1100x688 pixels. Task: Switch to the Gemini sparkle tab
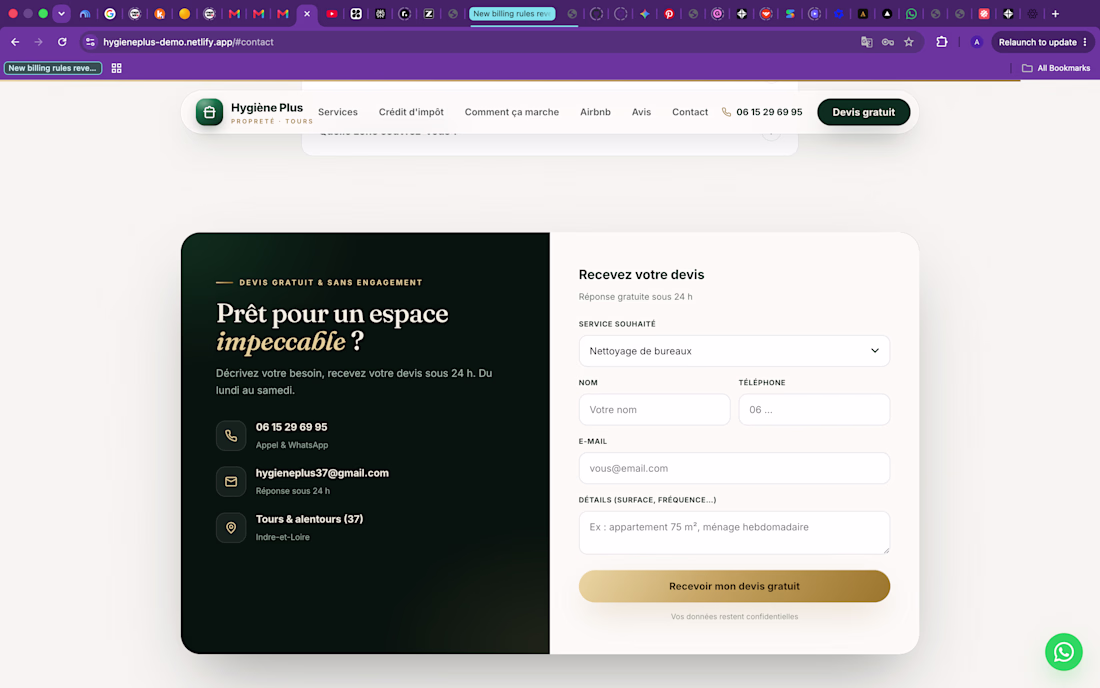click(645, 13)
